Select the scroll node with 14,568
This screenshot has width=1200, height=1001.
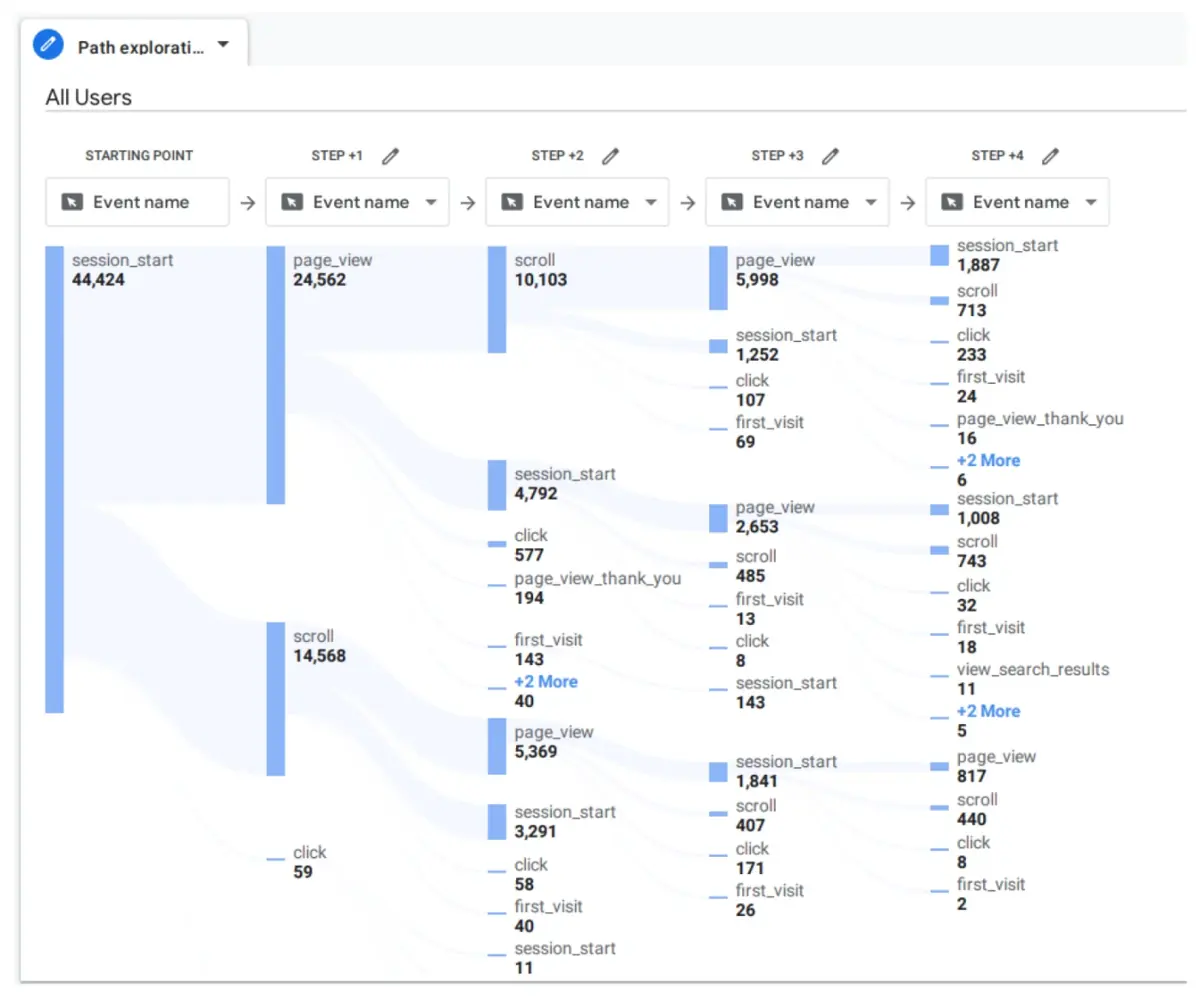coord(276,699)
